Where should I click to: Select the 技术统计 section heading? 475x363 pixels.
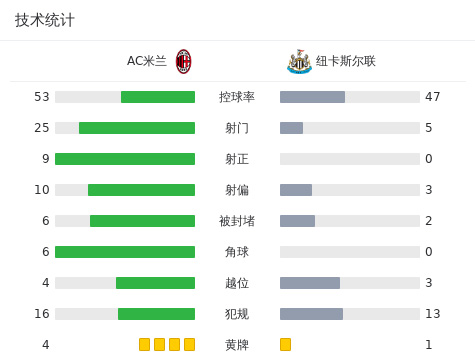[x=45, y=20]
